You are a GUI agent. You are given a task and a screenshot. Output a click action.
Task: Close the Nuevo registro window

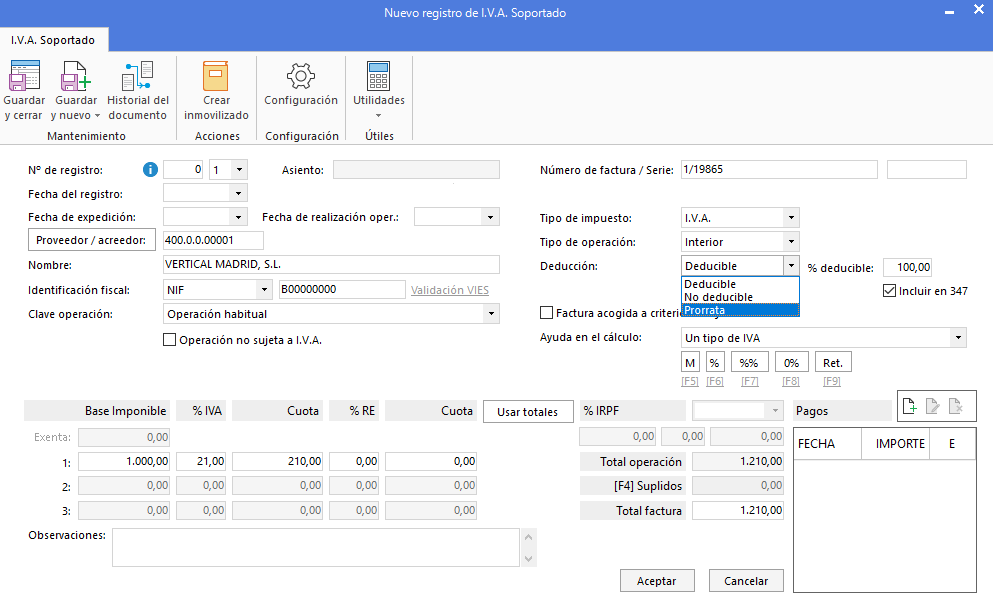tap(979, 10)
